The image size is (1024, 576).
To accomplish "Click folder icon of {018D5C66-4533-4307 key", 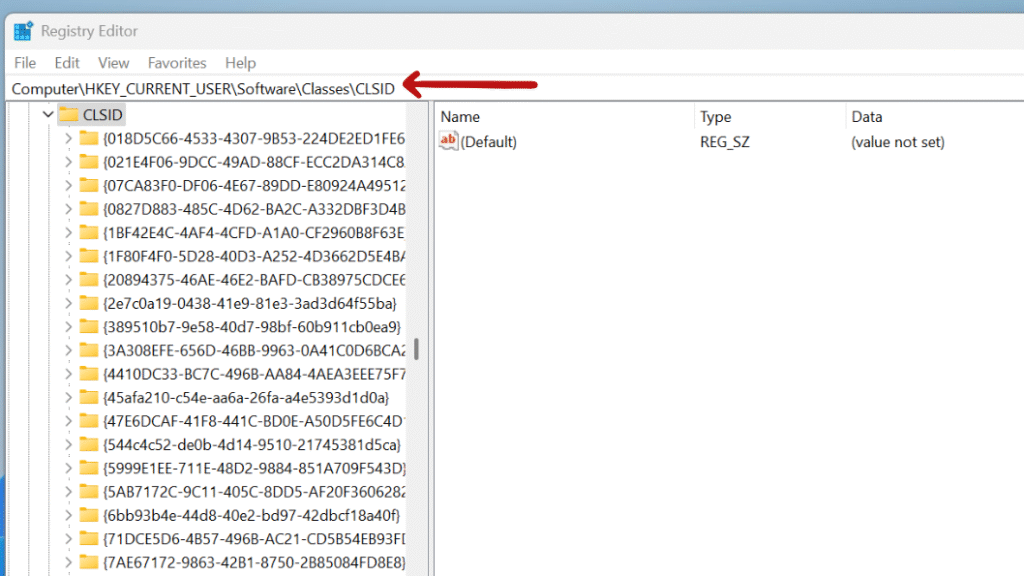I will tap(89, 138).
